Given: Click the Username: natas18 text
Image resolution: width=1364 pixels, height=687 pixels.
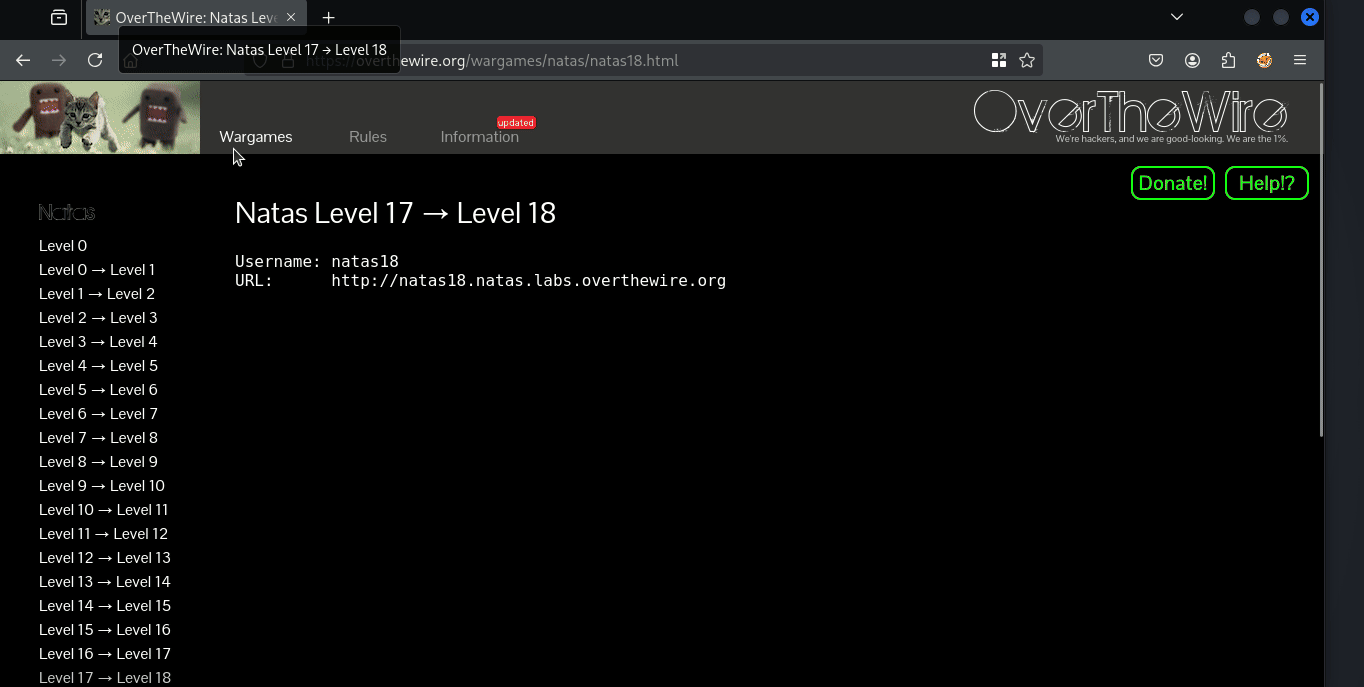Looking at the screenshot, I should pos(317,262).
